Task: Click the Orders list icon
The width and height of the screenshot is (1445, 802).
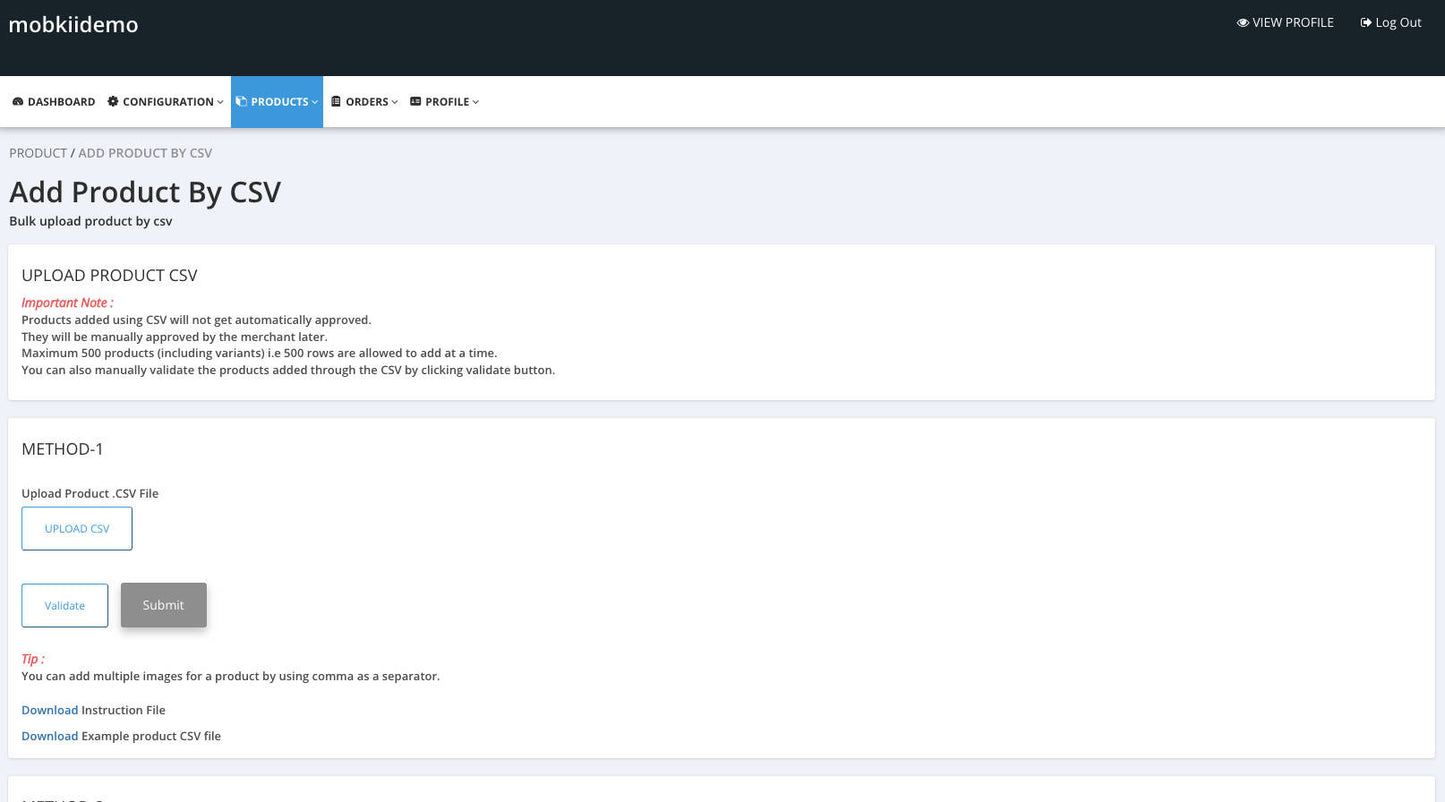Action: (x=336, y=102)
